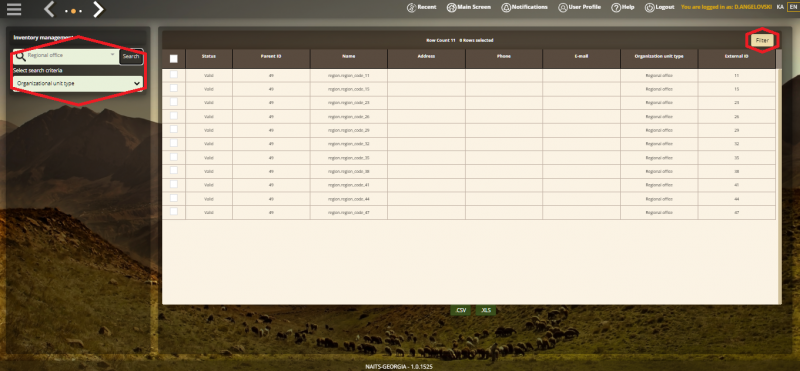Return to the Main Screen
800x371 pixels.
coord(469,7)
